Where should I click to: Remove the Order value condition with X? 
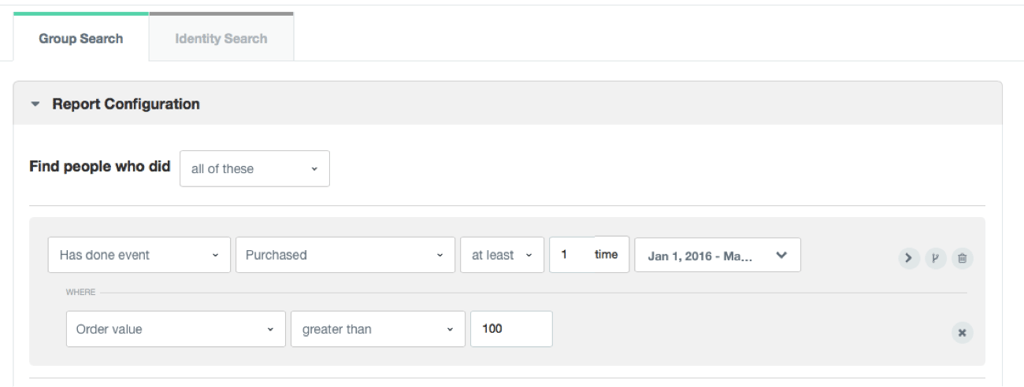pyautogui.click(x=962, y=333)
